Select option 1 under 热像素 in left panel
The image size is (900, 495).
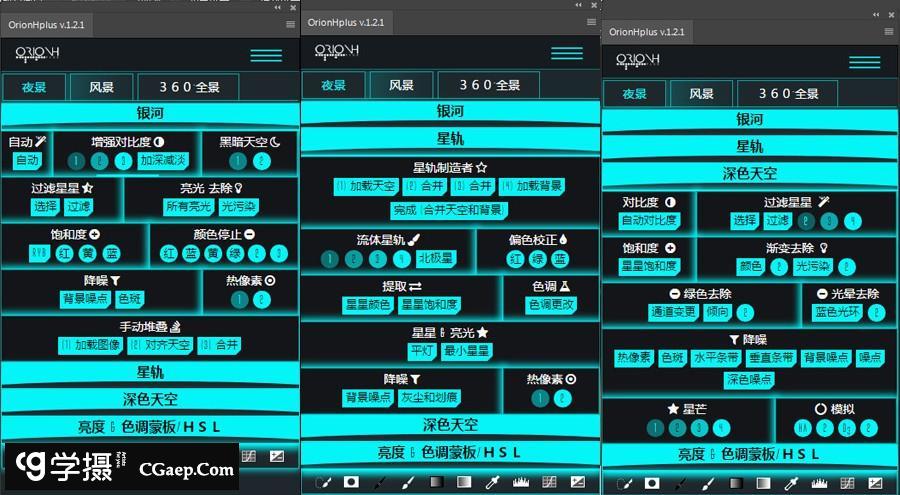[x=237, y=299]
